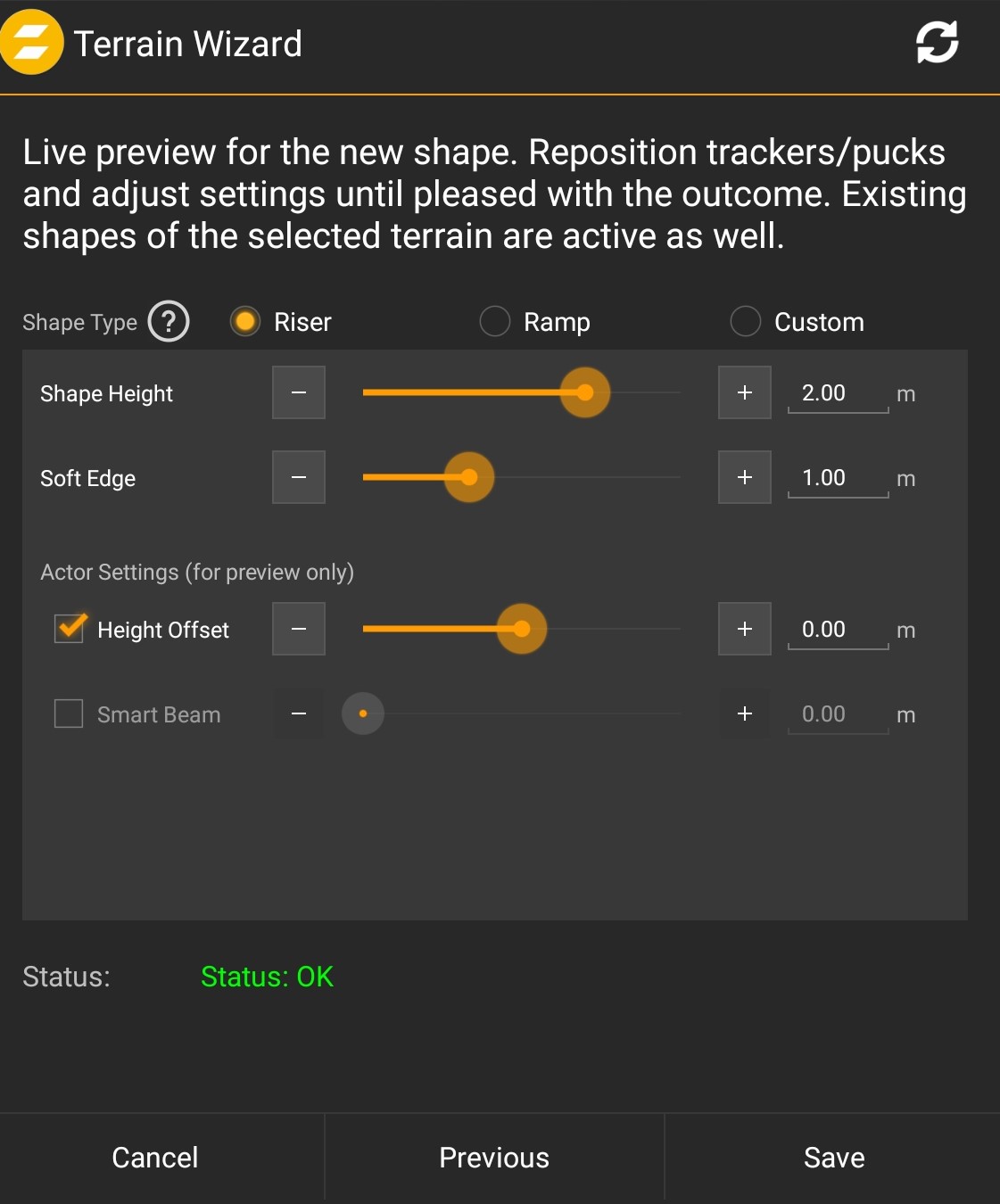
Task: Uncheck the Height Offset checkbox
Action: click(70, 629)
